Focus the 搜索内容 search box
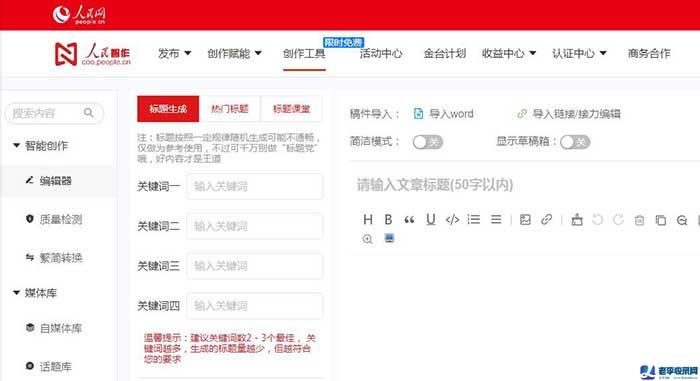 pyautogui.click(x=54, y=113)
